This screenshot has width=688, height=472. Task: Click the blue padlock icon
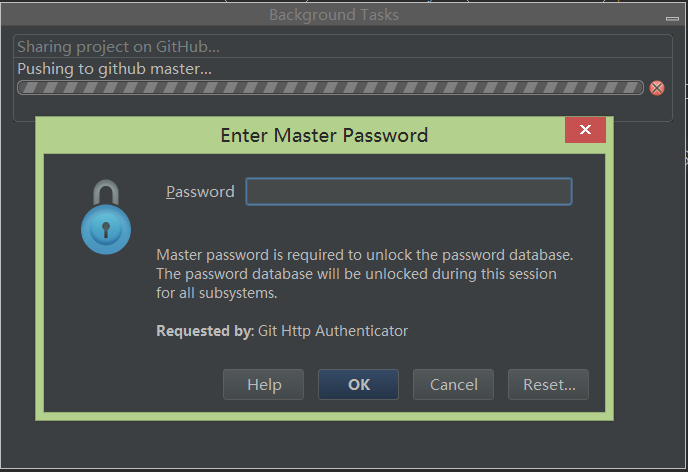(106, 217)
